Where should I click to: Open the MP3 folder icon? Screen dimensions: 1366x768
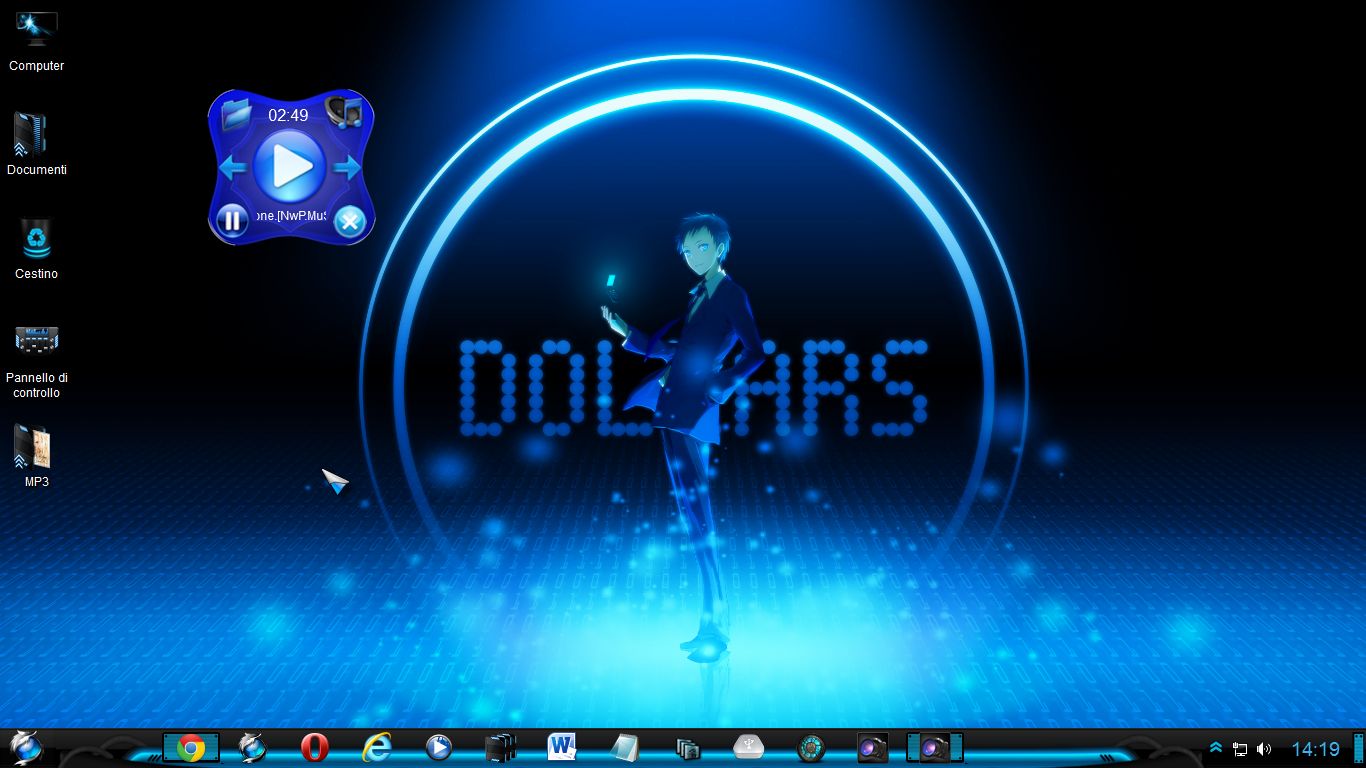click(x=36, y=455)
